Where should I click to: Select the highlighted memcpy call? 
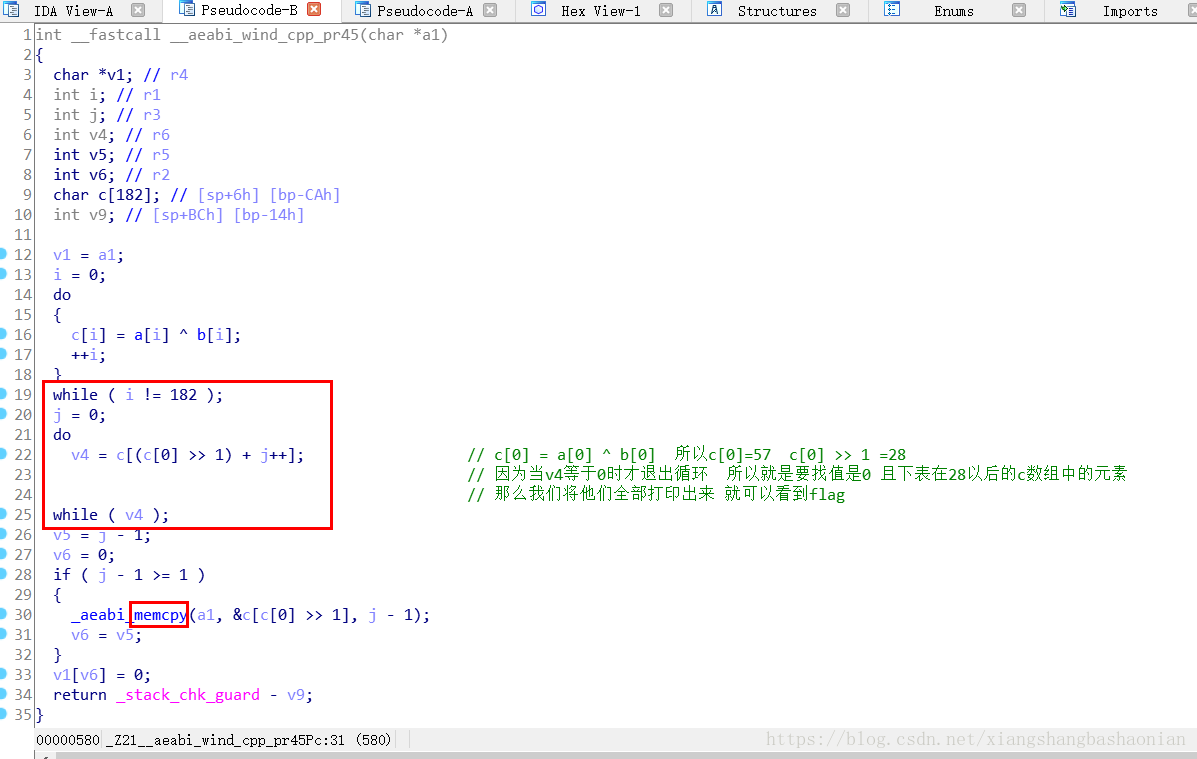[x=159, y=614]
